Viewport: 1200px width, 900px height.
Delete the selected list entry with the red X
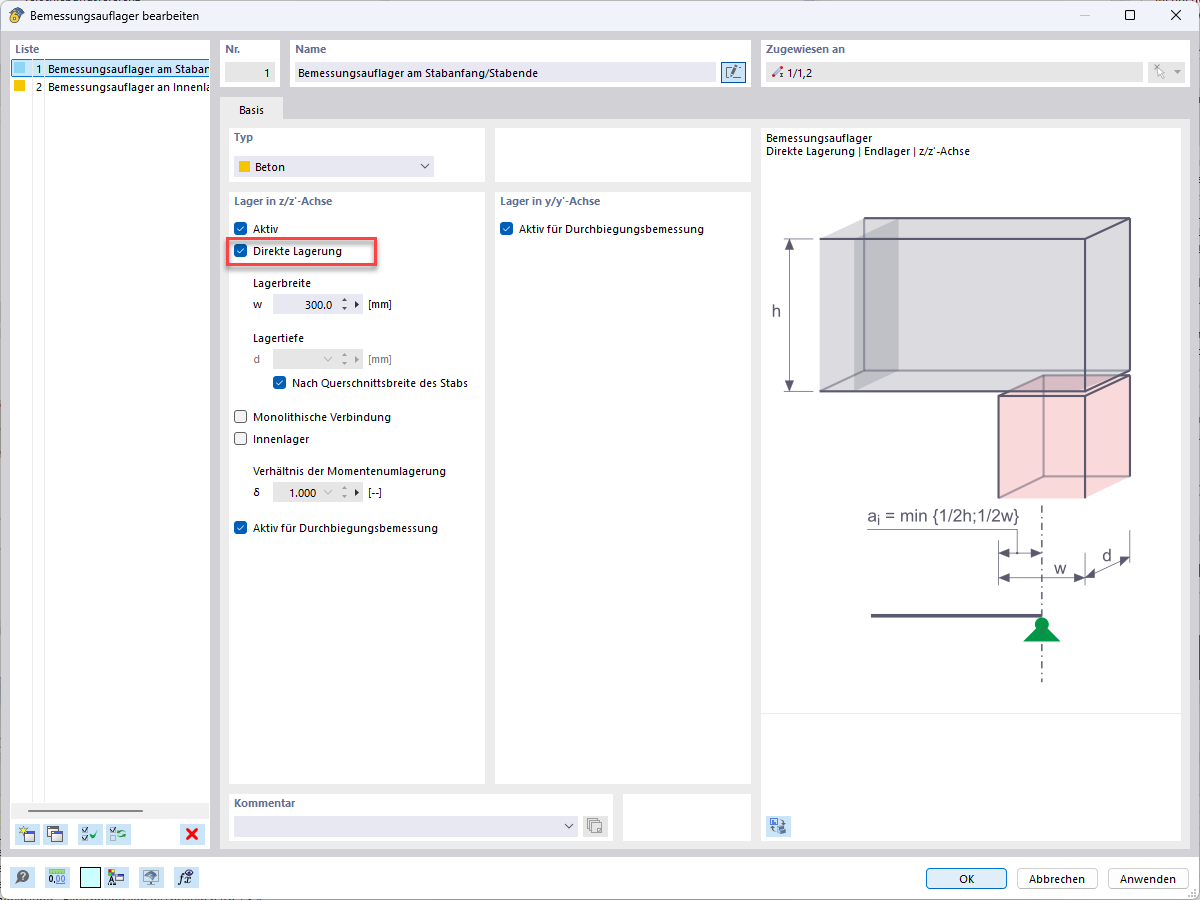pyautogui.click(x=192, y=834)
